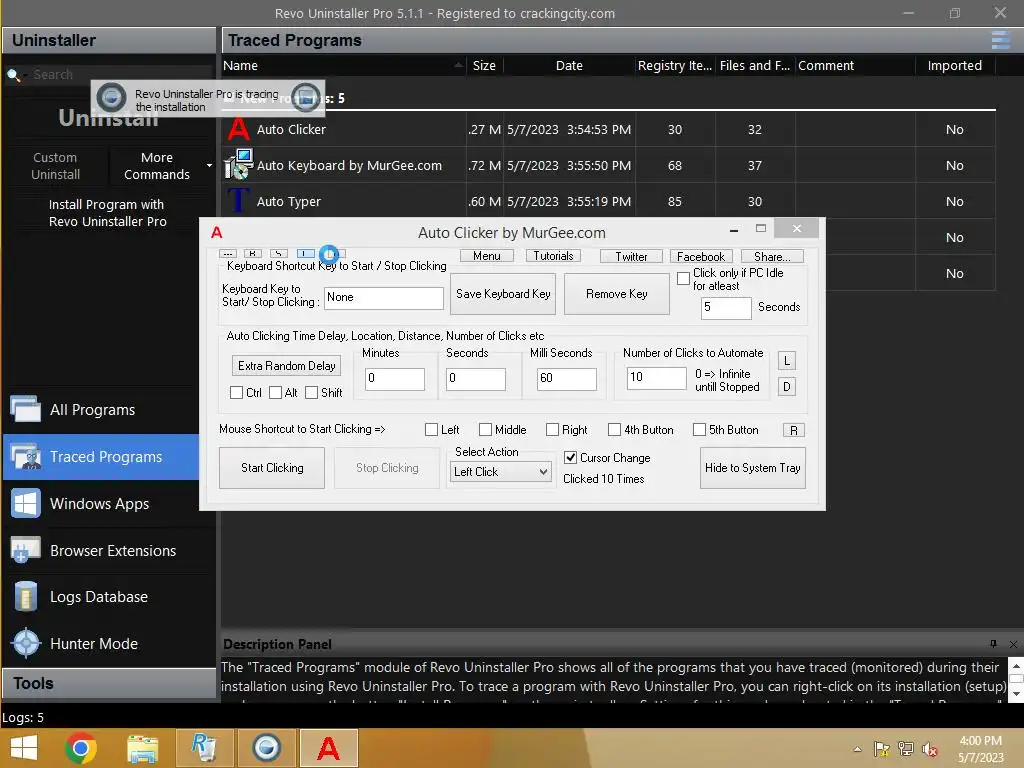Image resolution: width=1024 pixels, height=768 pixels.
Task: Sort by the Size column header
Action: 485,65
